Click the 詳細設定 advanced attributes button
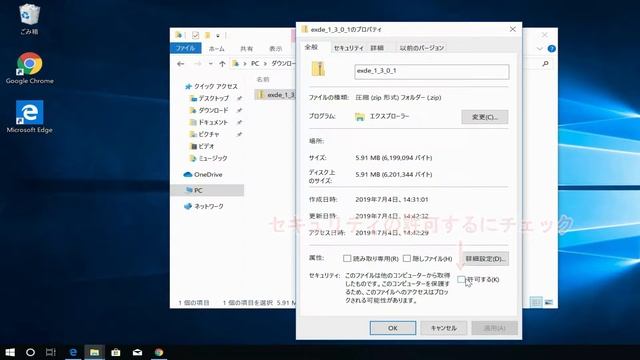Viewport: 640px width, 360px height. coord(485,258)
